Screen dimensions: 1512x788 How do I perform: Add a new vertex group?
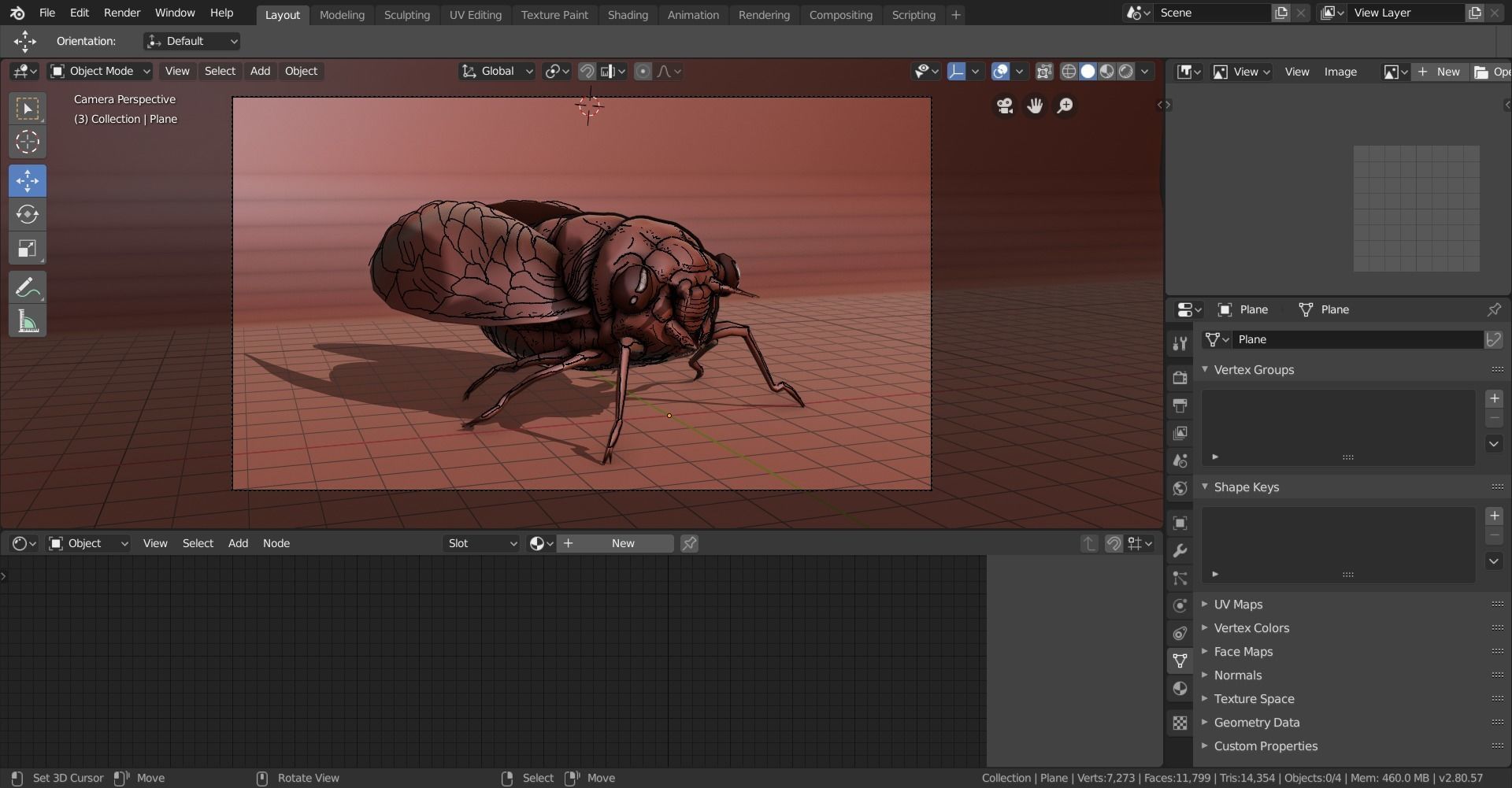(1494, 398)
